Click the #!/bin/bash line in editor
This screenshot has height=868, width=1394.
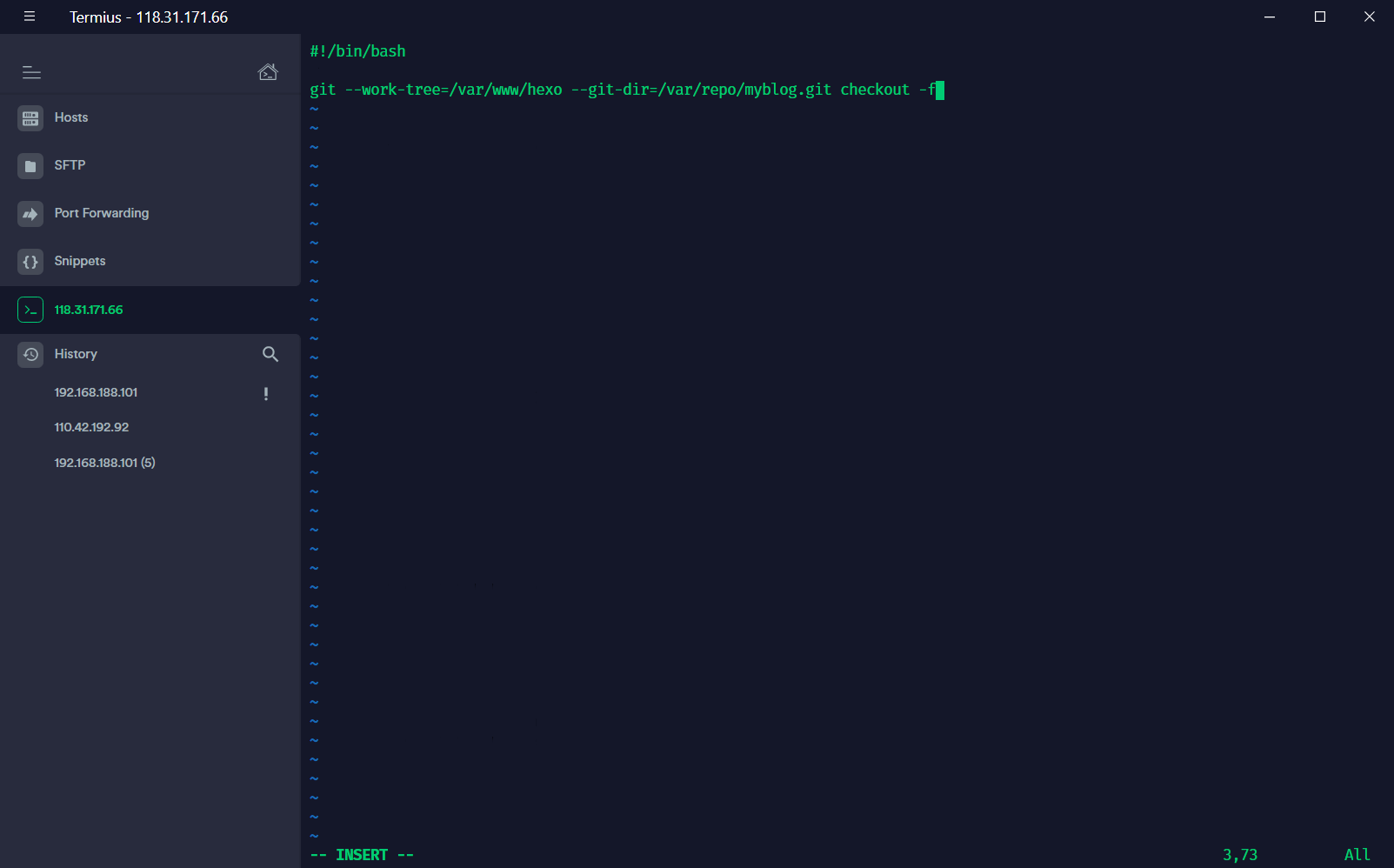point(357,51)
